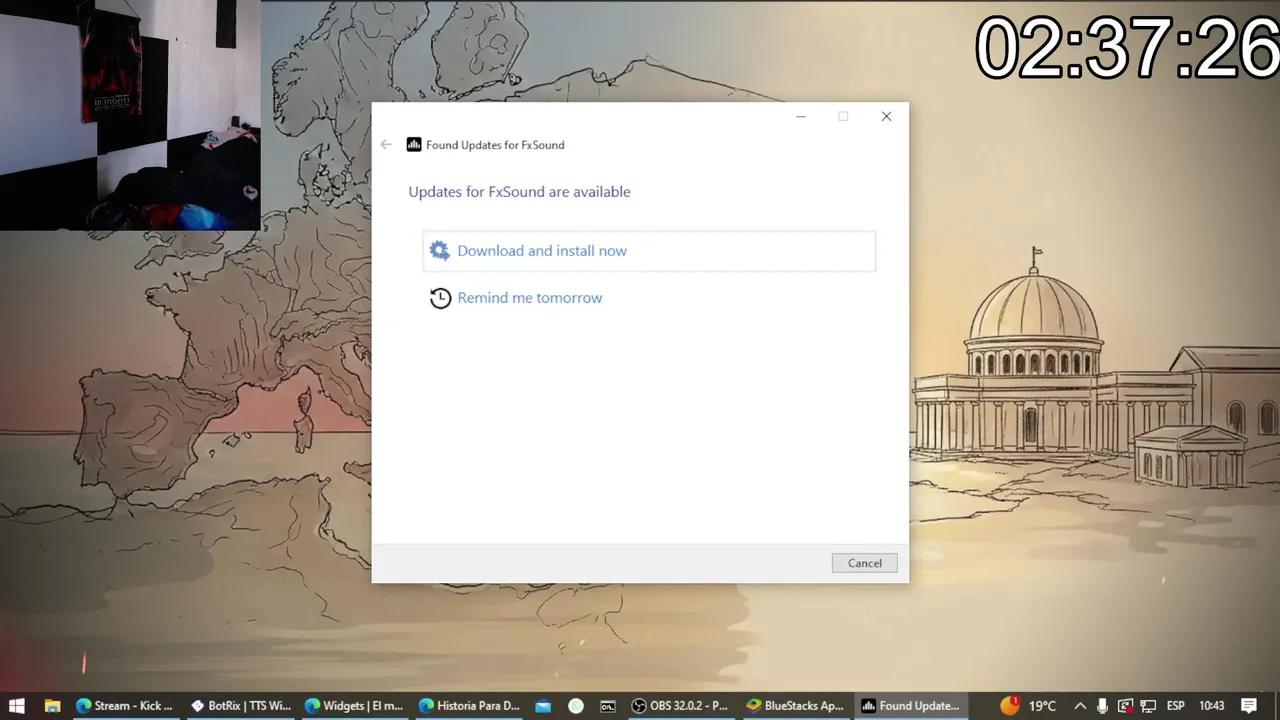Click Download and install now

649,251
